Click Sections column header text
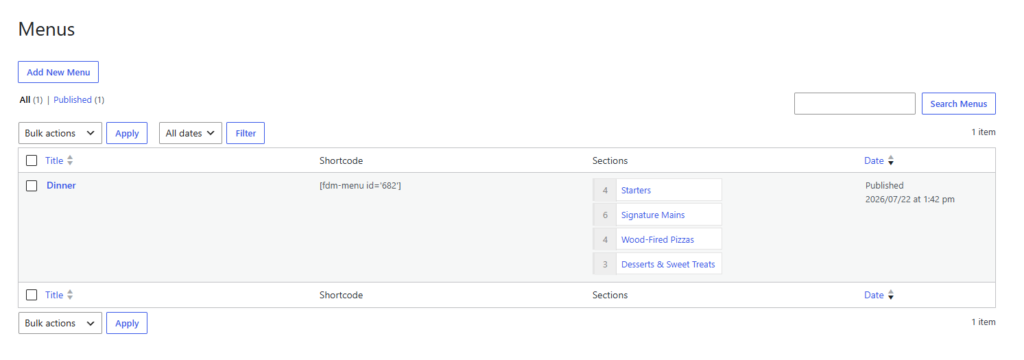This screenshot has height=360, width=1024. [610, 161]
